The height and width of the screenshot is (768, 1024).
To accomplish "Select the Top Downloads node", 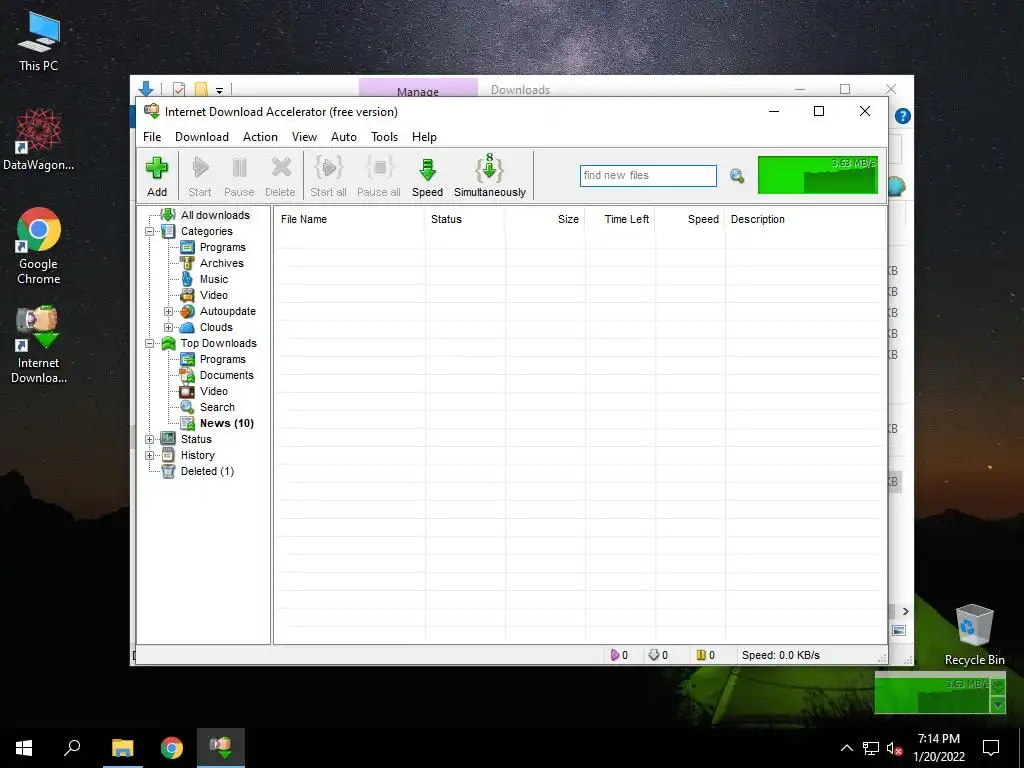I will (218, 343).
